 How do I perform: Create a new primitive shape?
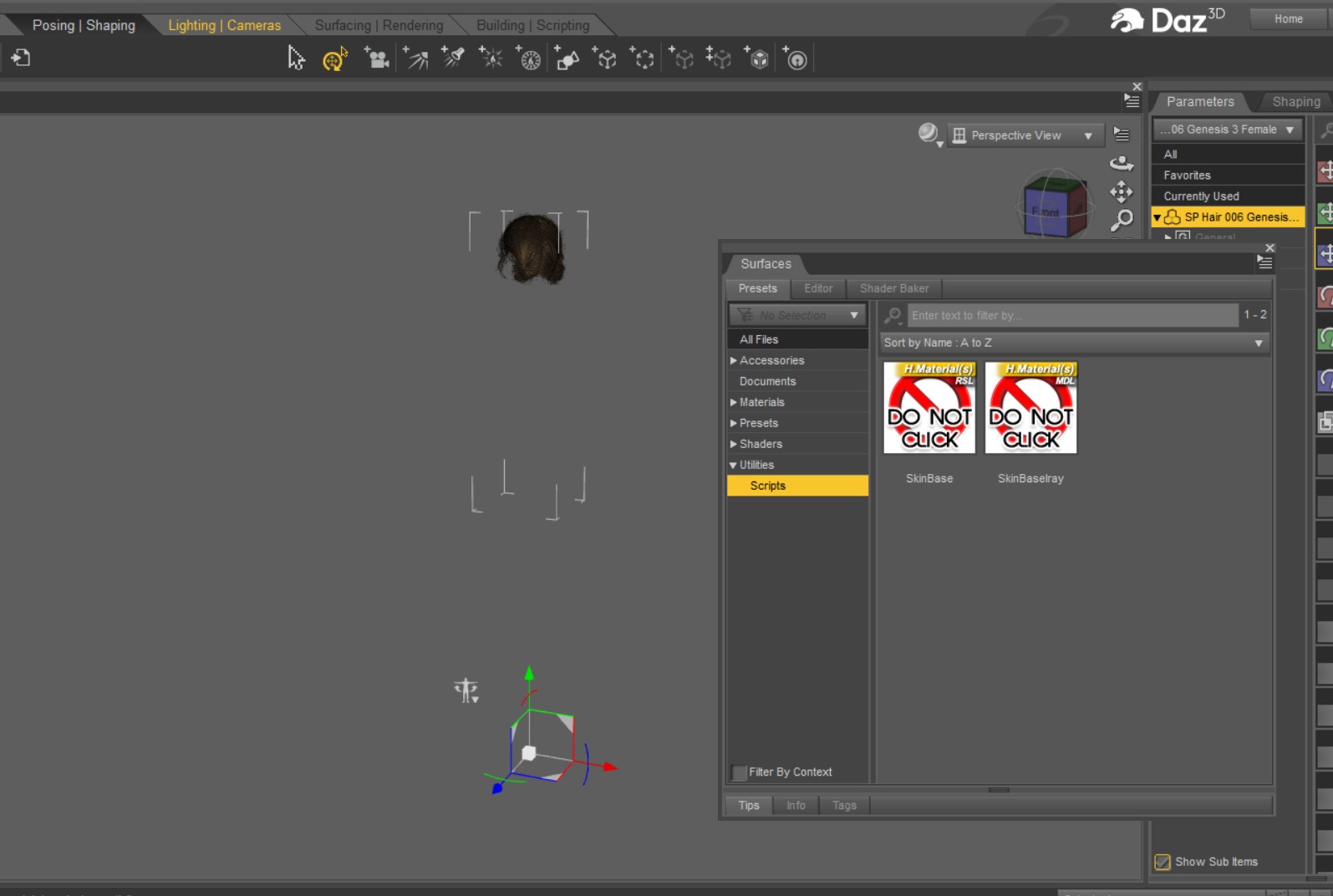tap(567, 58)
